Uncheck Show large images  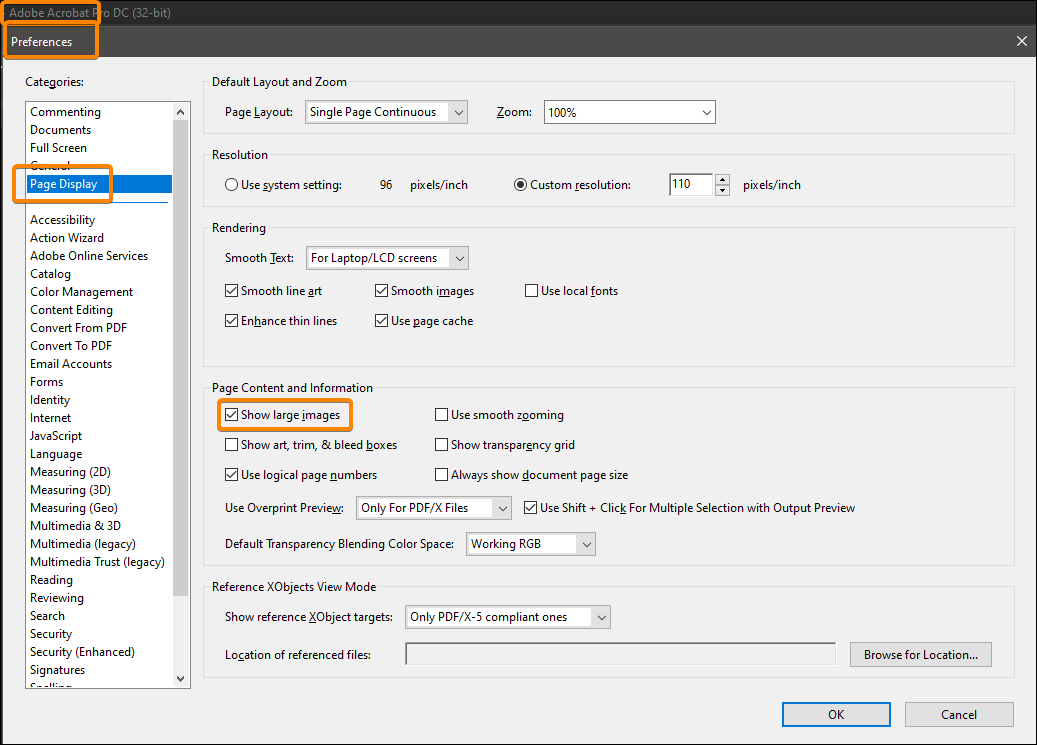[234, 414]
